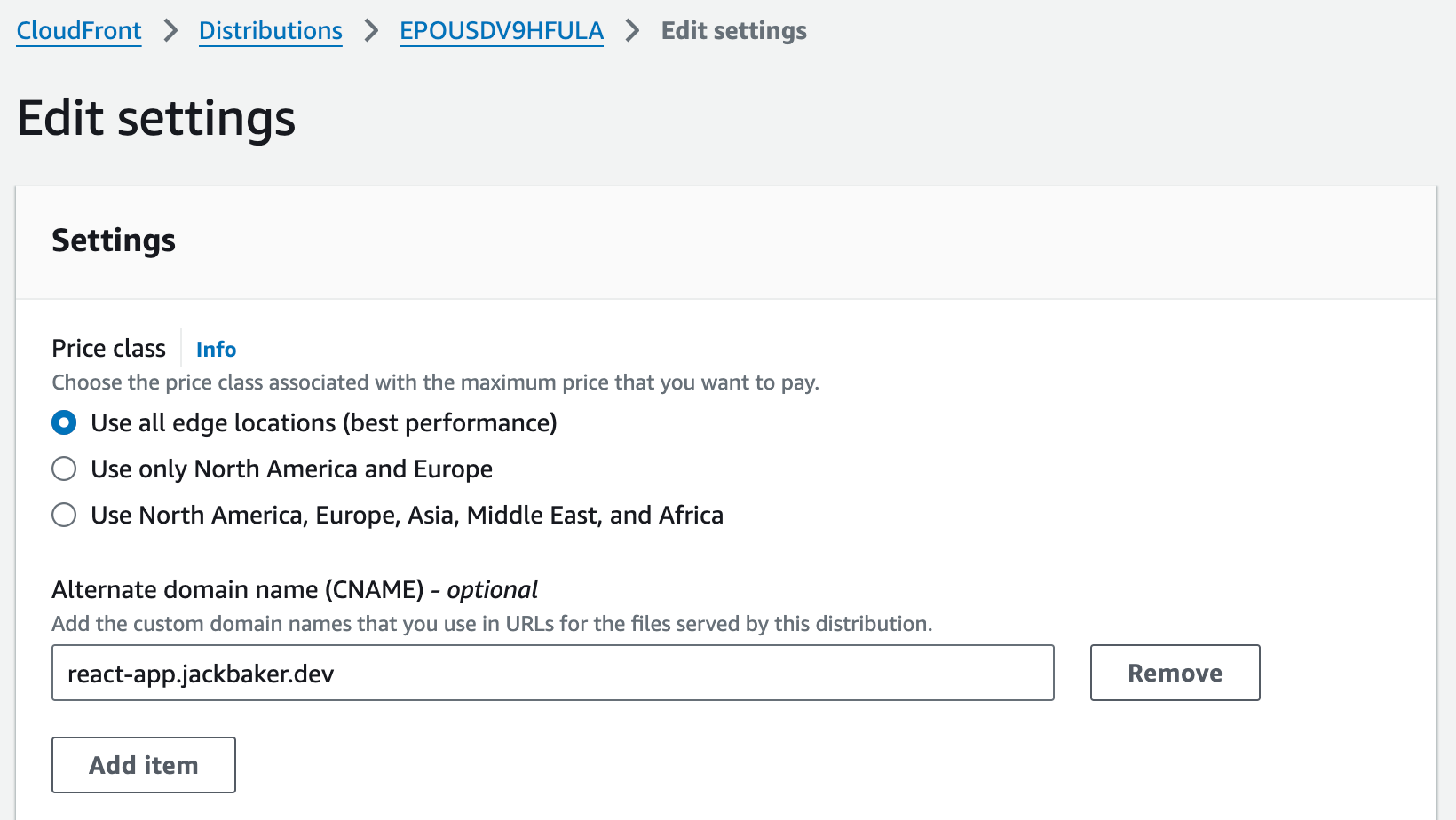The width and height of the screenshot is (1456, 820).
Task: Open the Price class Info link
Action: (x=216, y=350)
